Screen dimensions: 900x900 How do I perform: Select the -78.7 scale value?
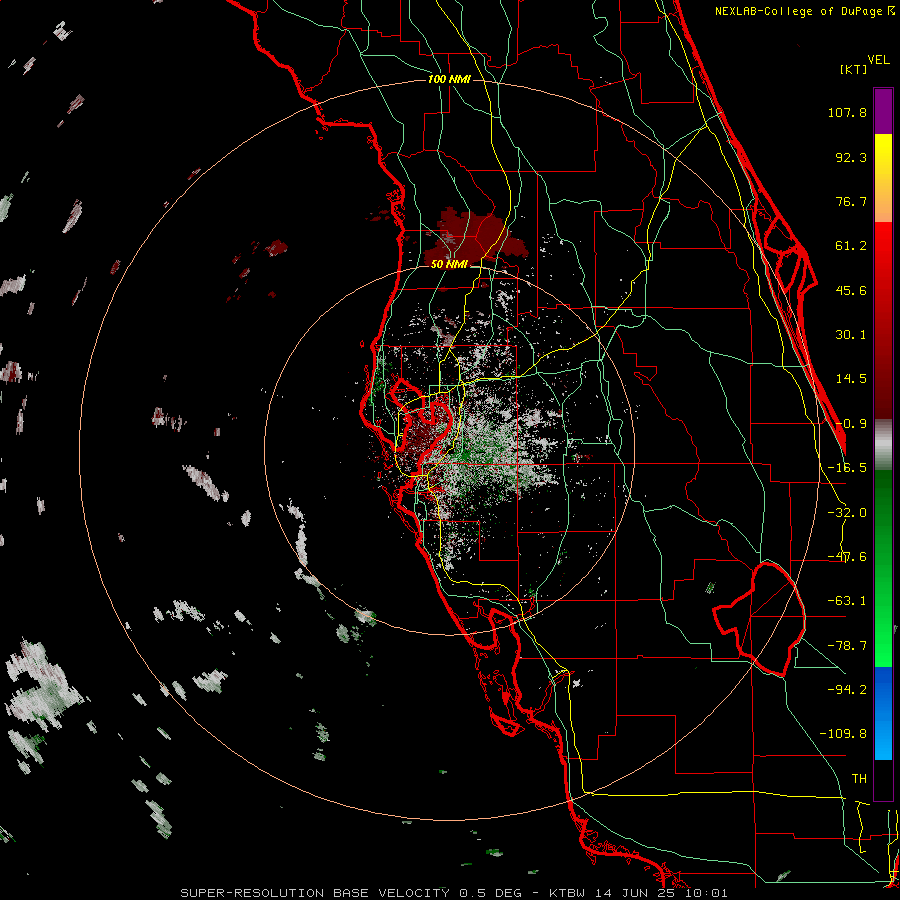coord(847,646)
